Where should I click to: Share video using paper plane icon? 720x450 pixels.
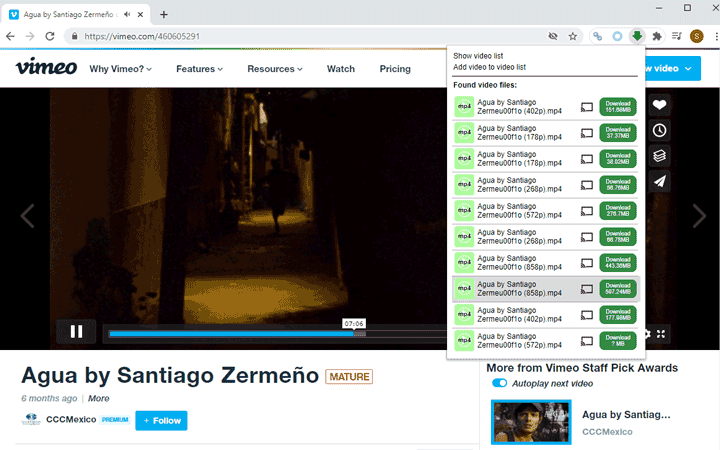click(660, 182)
